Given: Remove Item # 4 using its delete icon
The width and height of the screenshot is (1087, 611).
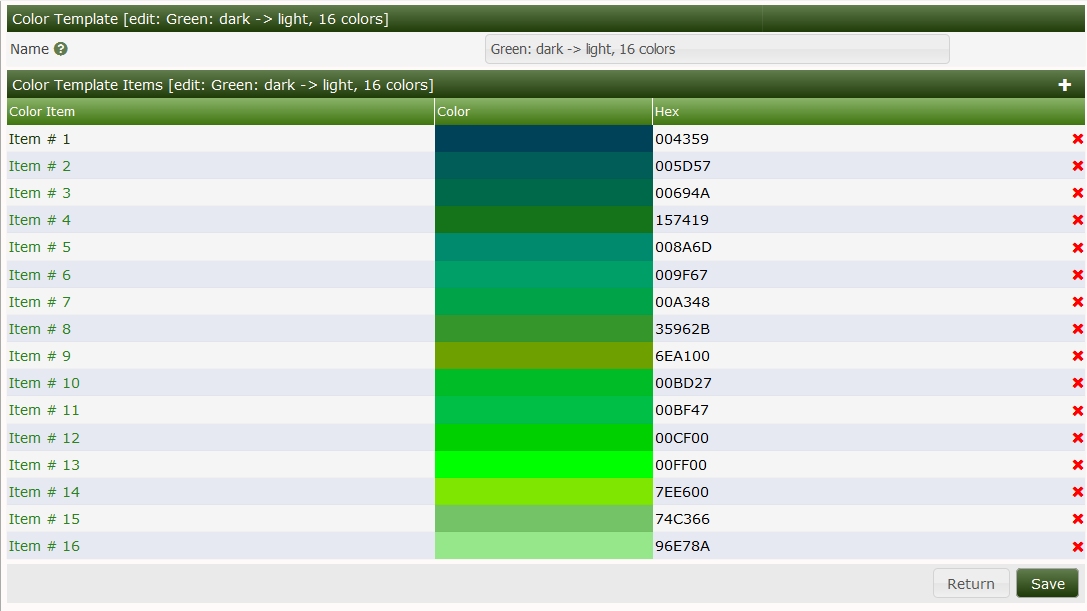Looking at the screenshot, I should tap(1077, 220).
